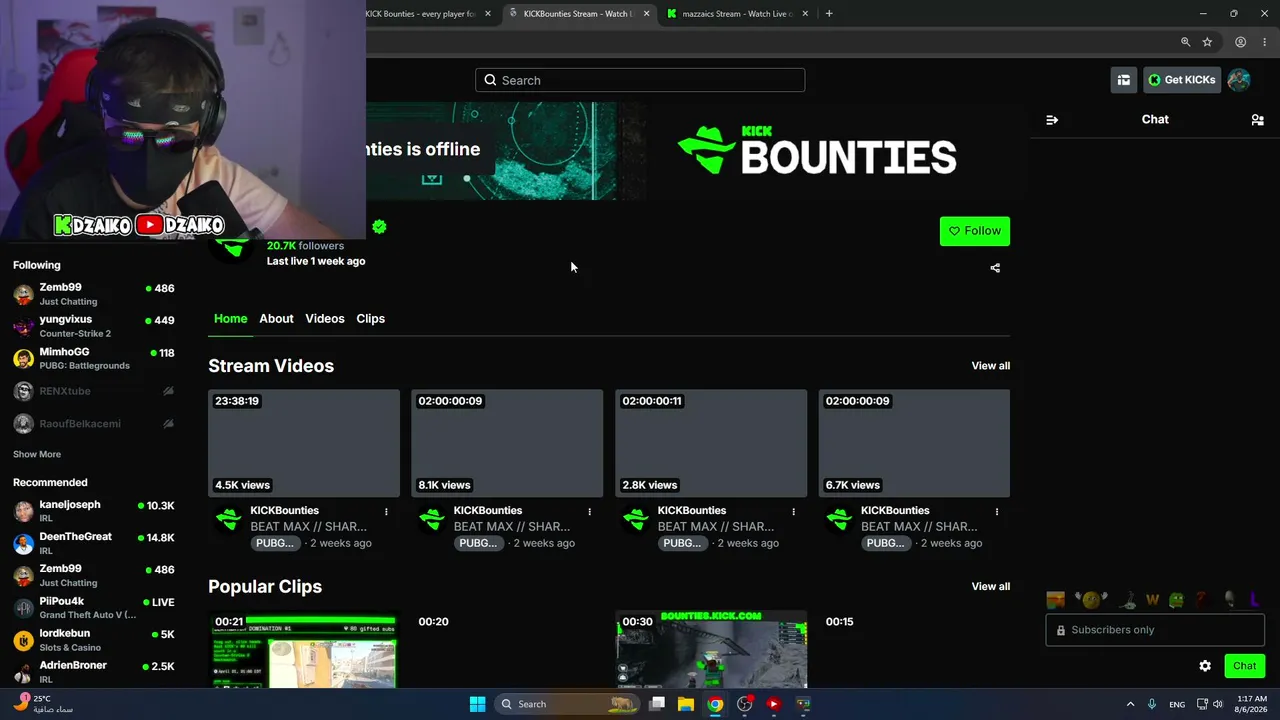Open options menu for 8.1K views video

pos(589,512)
